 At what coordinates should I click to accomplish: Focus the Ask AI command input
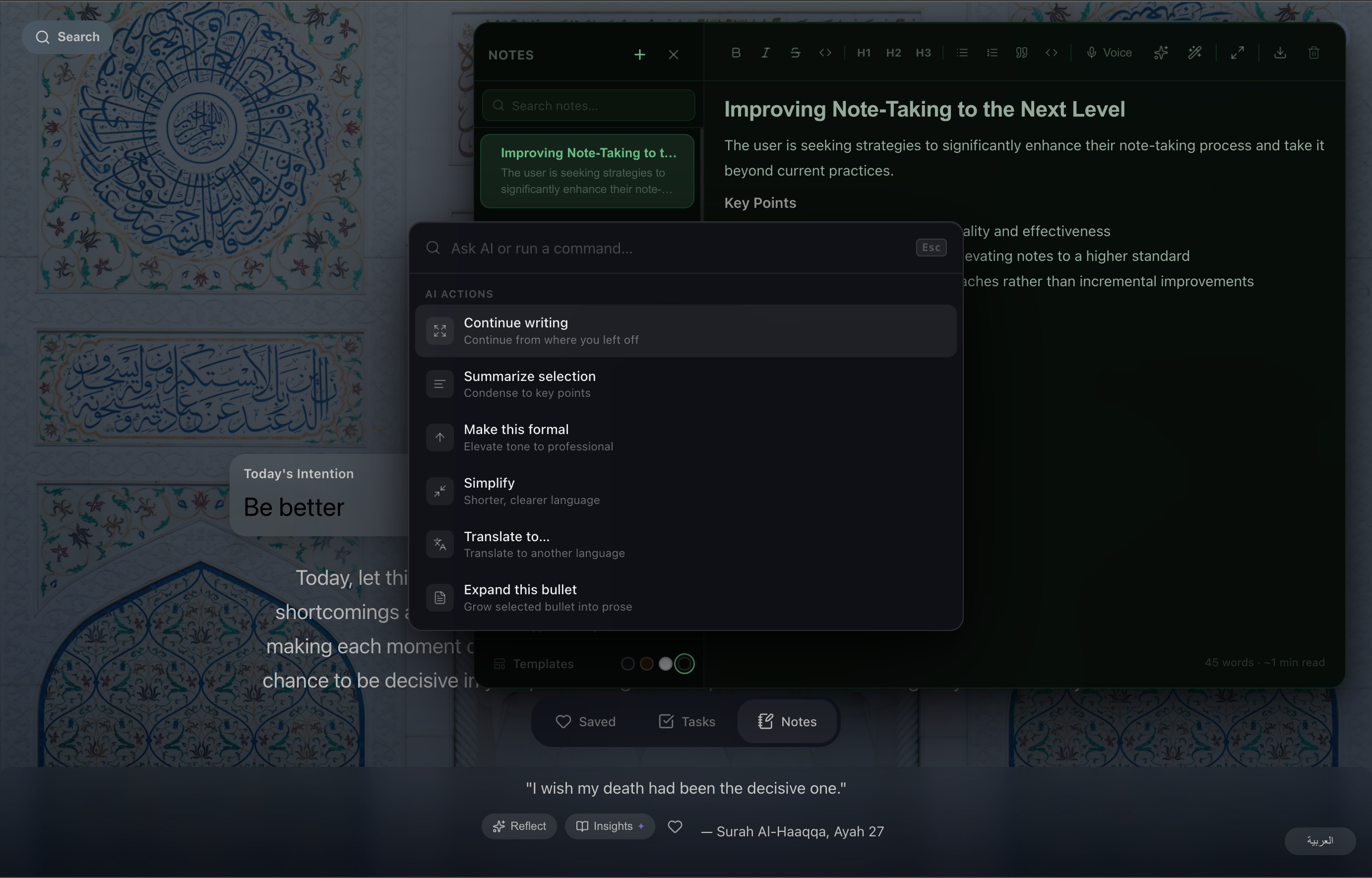[x=678, y=248]
